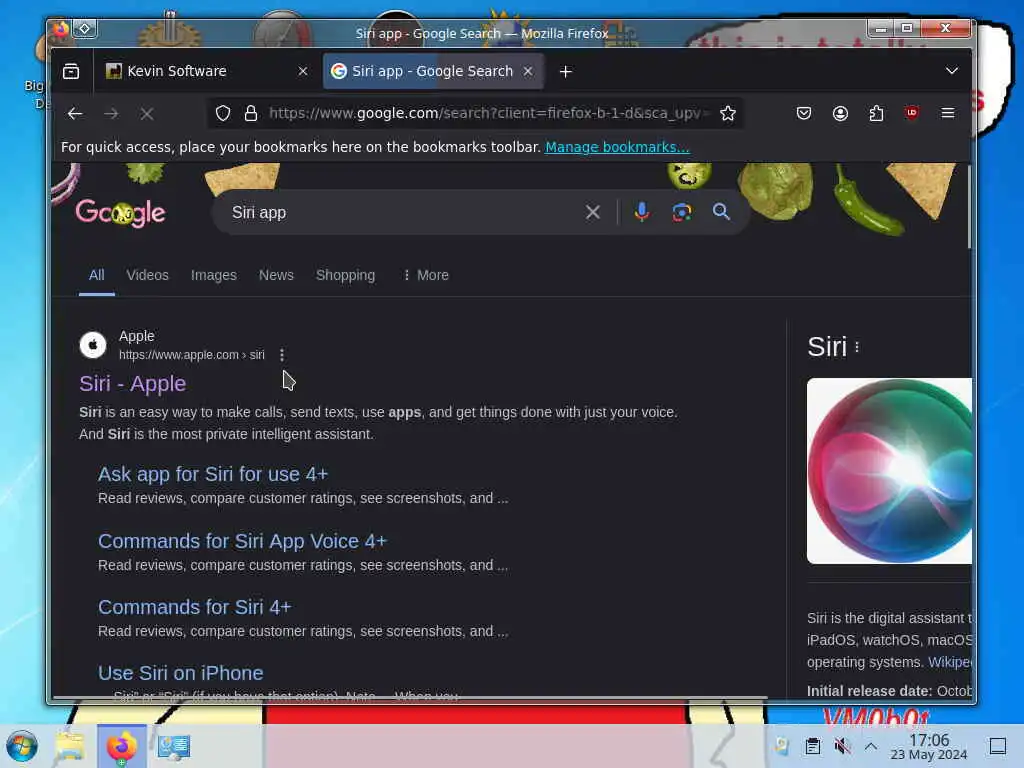
Task: Open the Siri - Apple result link
Action: [x=133, y=383]
